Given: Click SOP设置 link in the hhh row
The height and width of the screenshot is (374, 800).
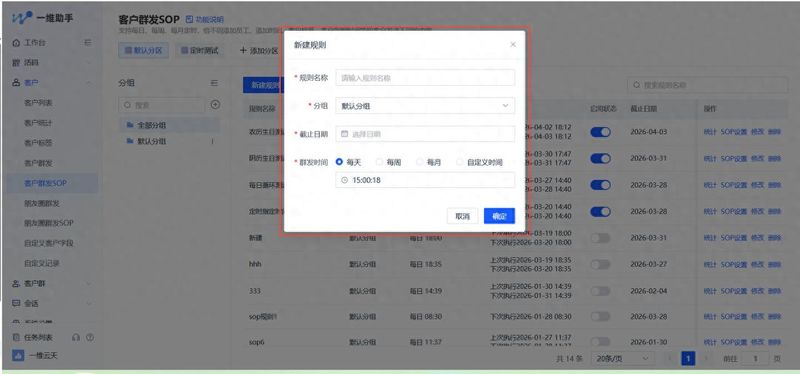Looking at the screenshot, I should (734, 264).
